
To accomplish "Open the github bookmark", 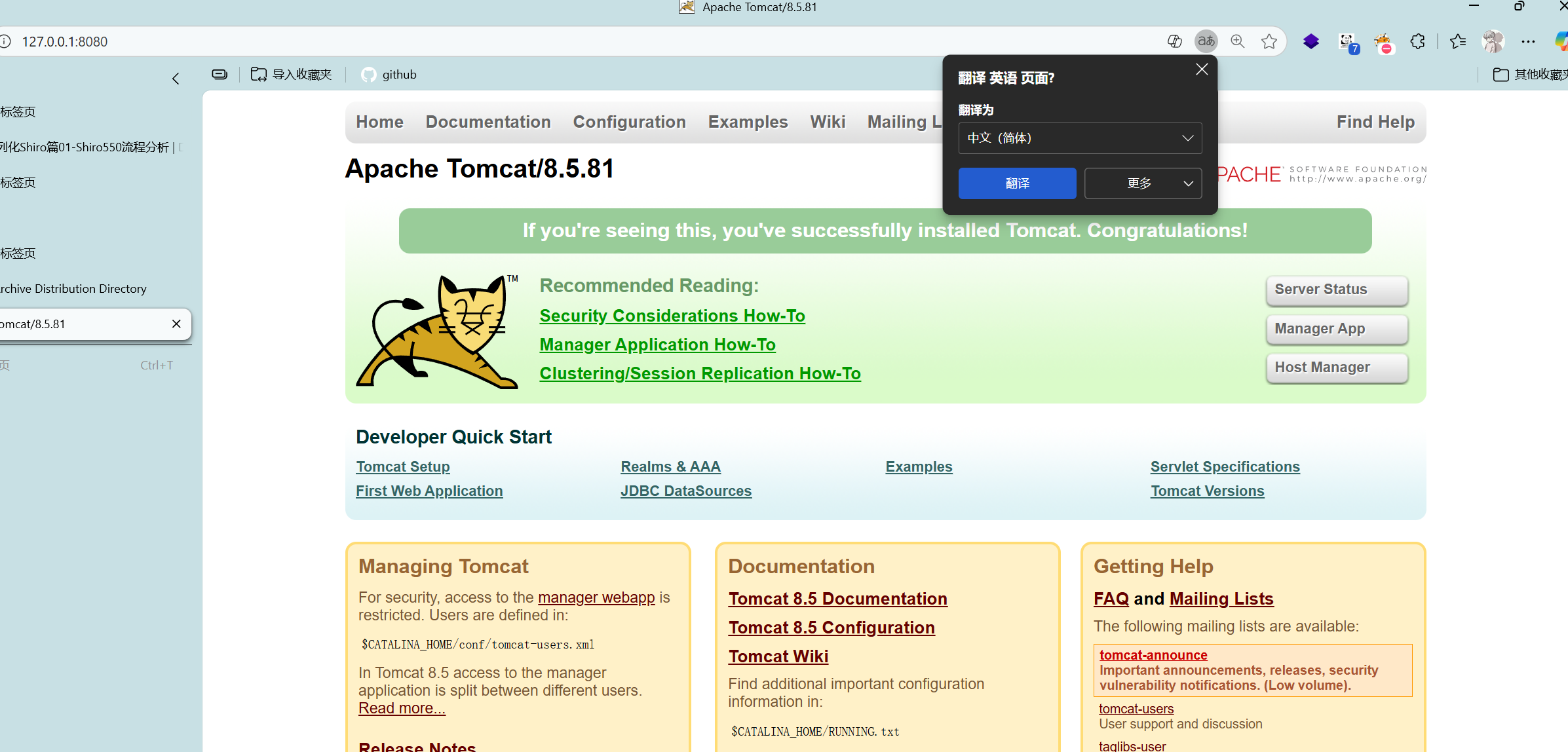I will click(x=389, y=75).
